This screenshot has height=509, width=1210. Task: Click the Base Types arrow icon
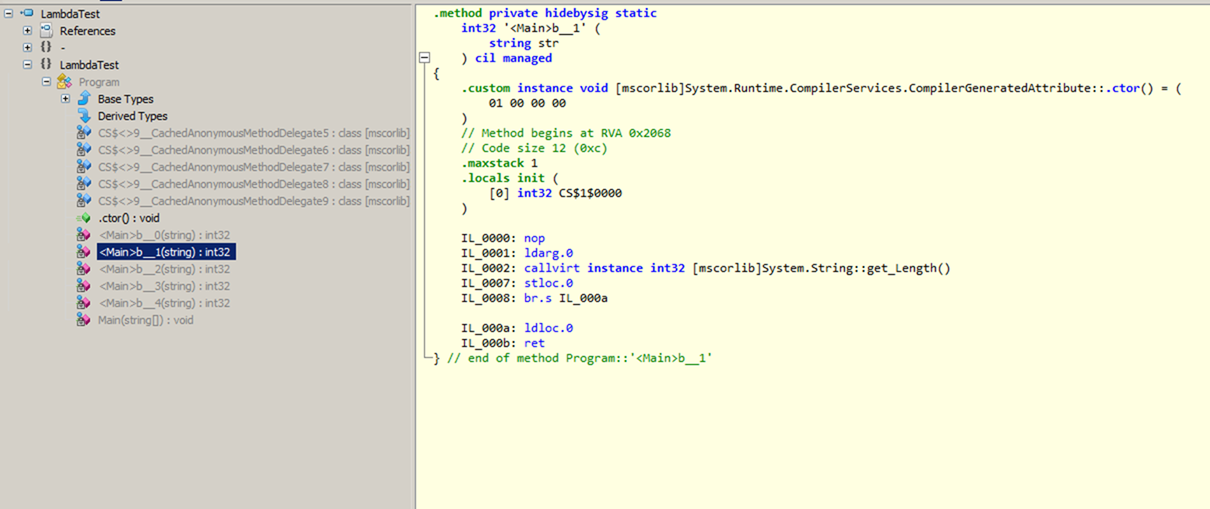pos(84,99)
